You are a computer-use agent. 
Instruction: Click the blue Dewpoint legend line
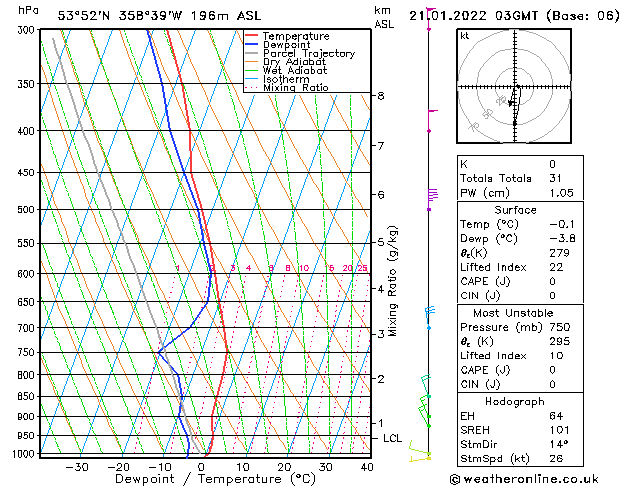click(x=251, y=44)
